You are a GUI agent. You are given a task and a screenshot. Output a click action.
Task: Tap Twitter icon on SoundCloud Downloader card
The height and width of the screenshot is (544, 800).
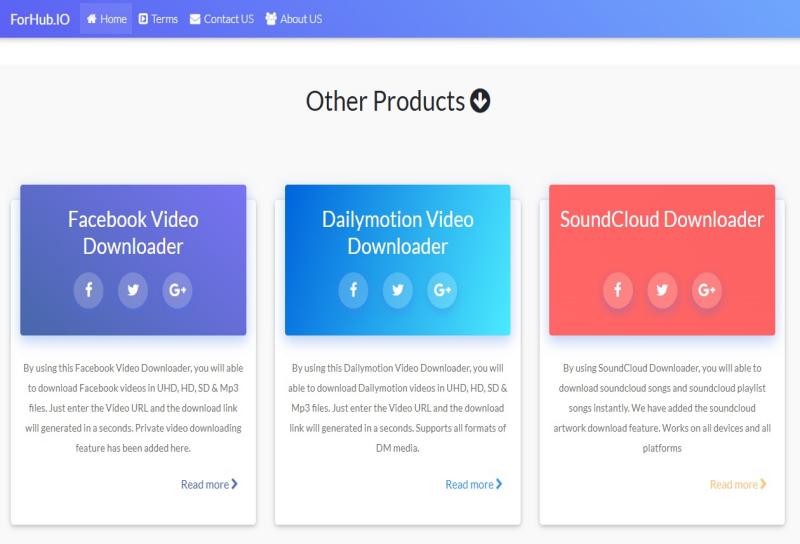point(662,290)
